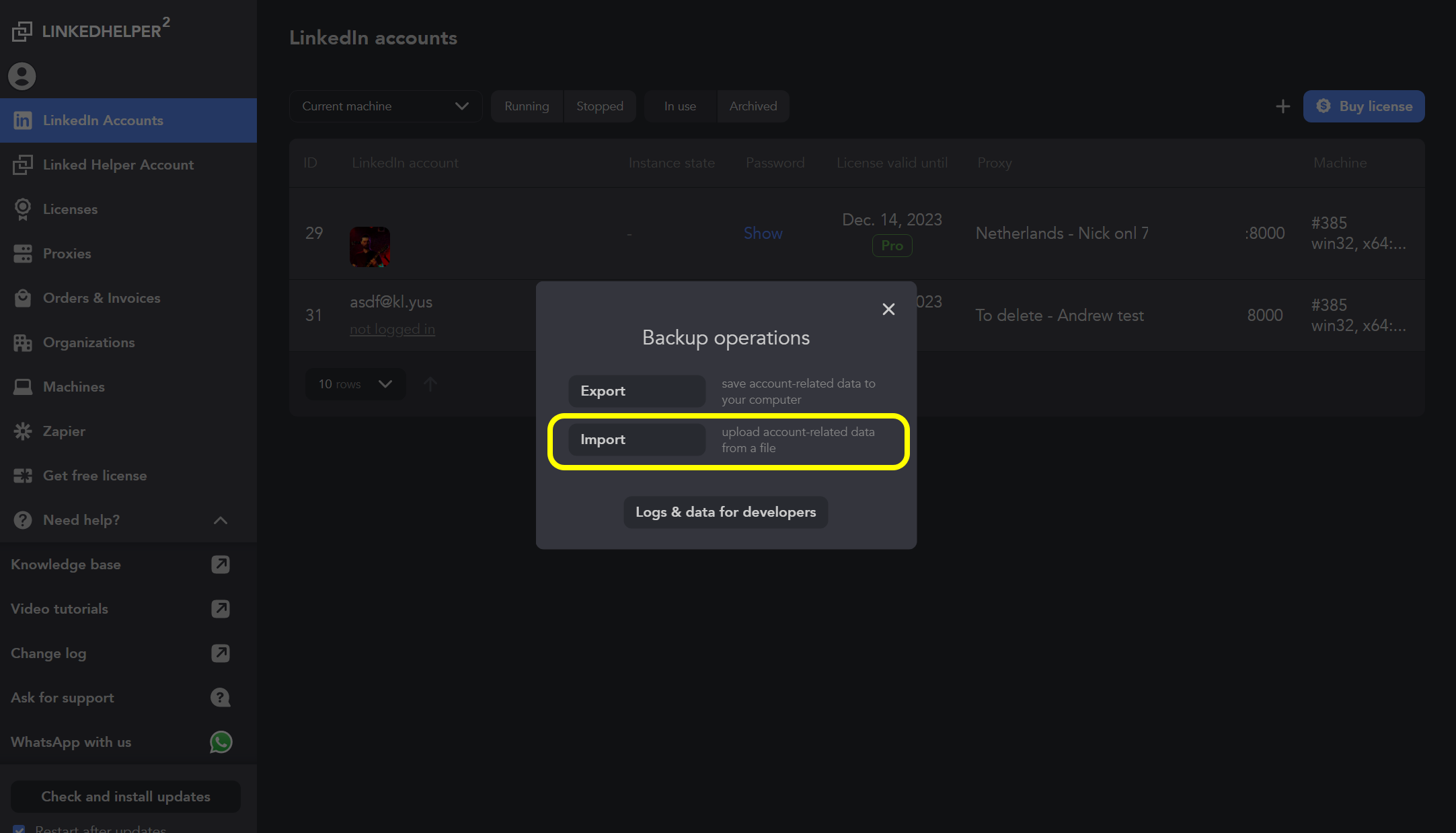Click the Get free license ticket icon
Viewport: 1456px width, 833px height.
[x=23, y=476]
